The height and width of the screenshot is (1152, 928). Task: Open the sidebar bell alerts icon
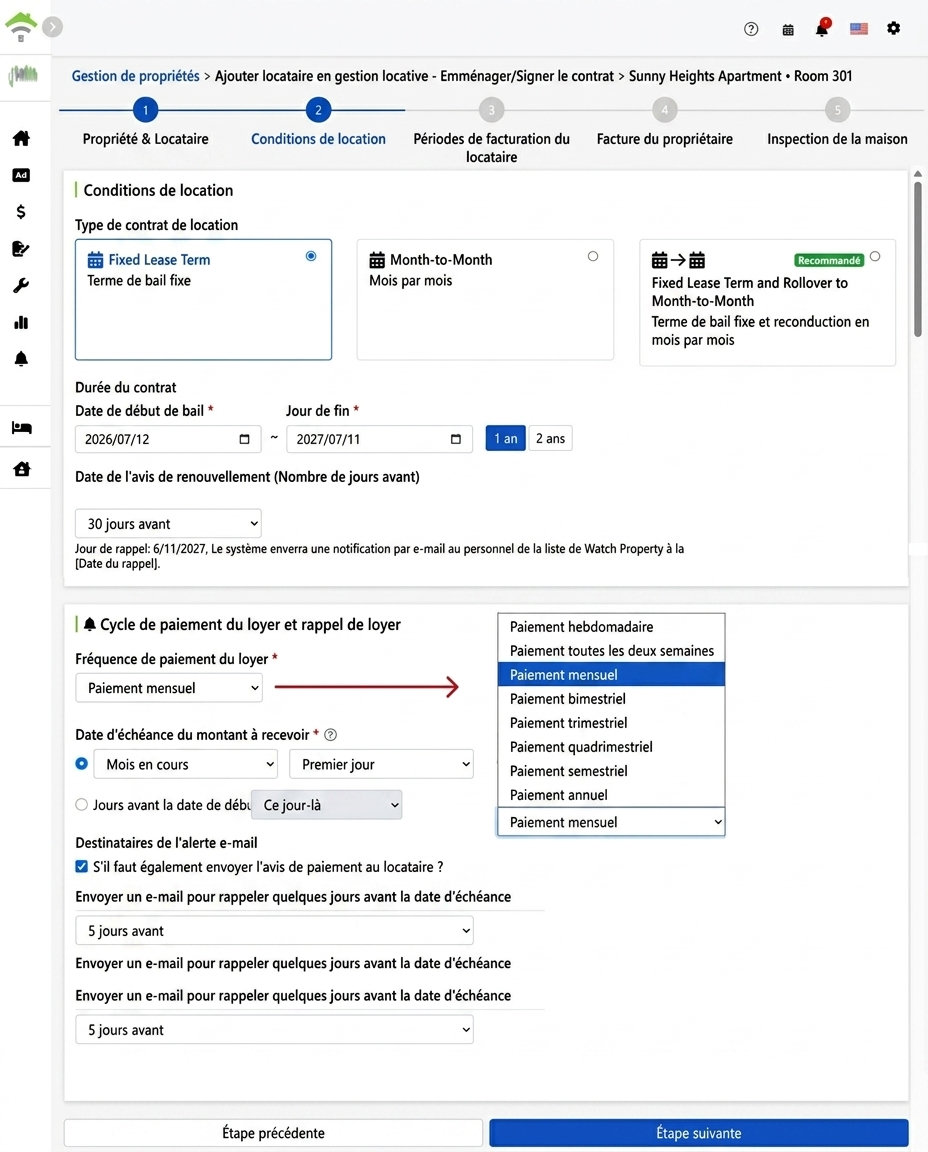tap(21, 359)
